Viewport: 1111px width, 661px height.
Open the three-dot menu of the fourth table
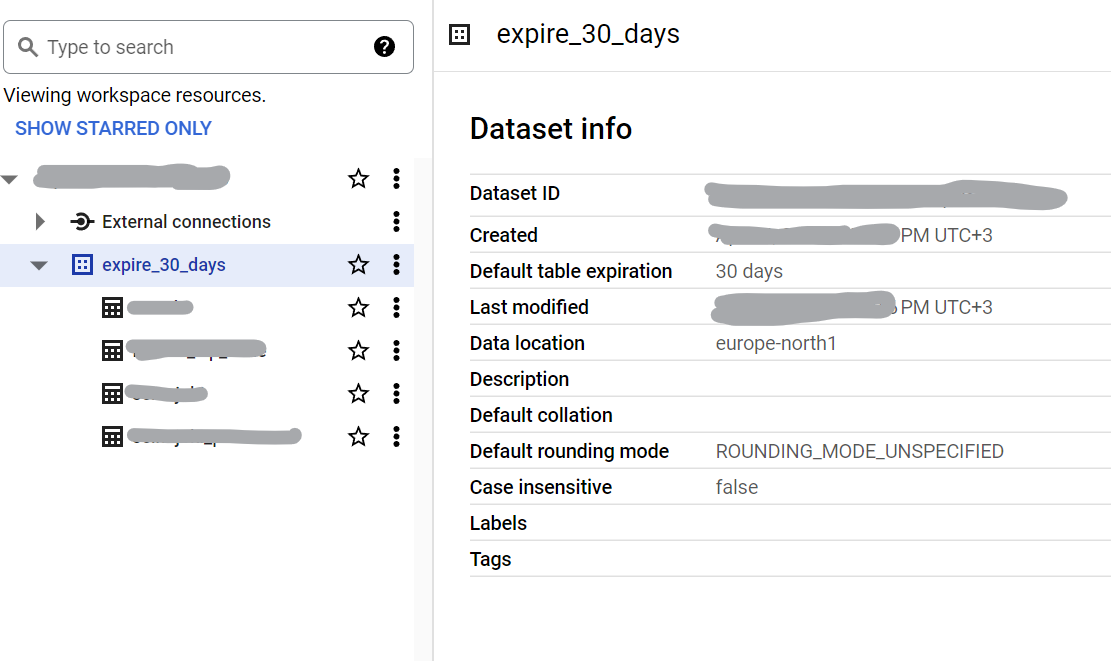coord(396,436)
